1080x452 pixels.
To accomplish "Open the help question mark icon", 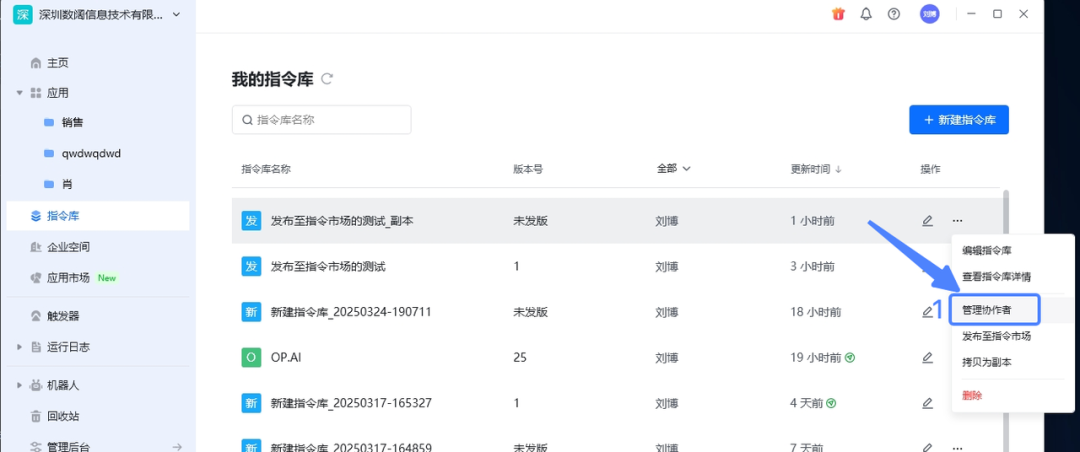I will [x=894, y=14].
